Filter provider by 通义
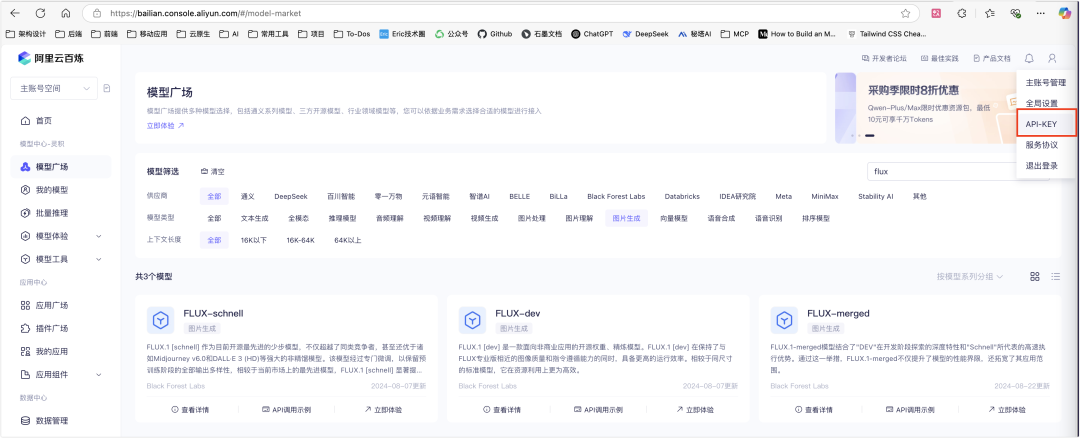Viewport: 1080px width, 438px height. pyautogui.click(x=247, y=196)
